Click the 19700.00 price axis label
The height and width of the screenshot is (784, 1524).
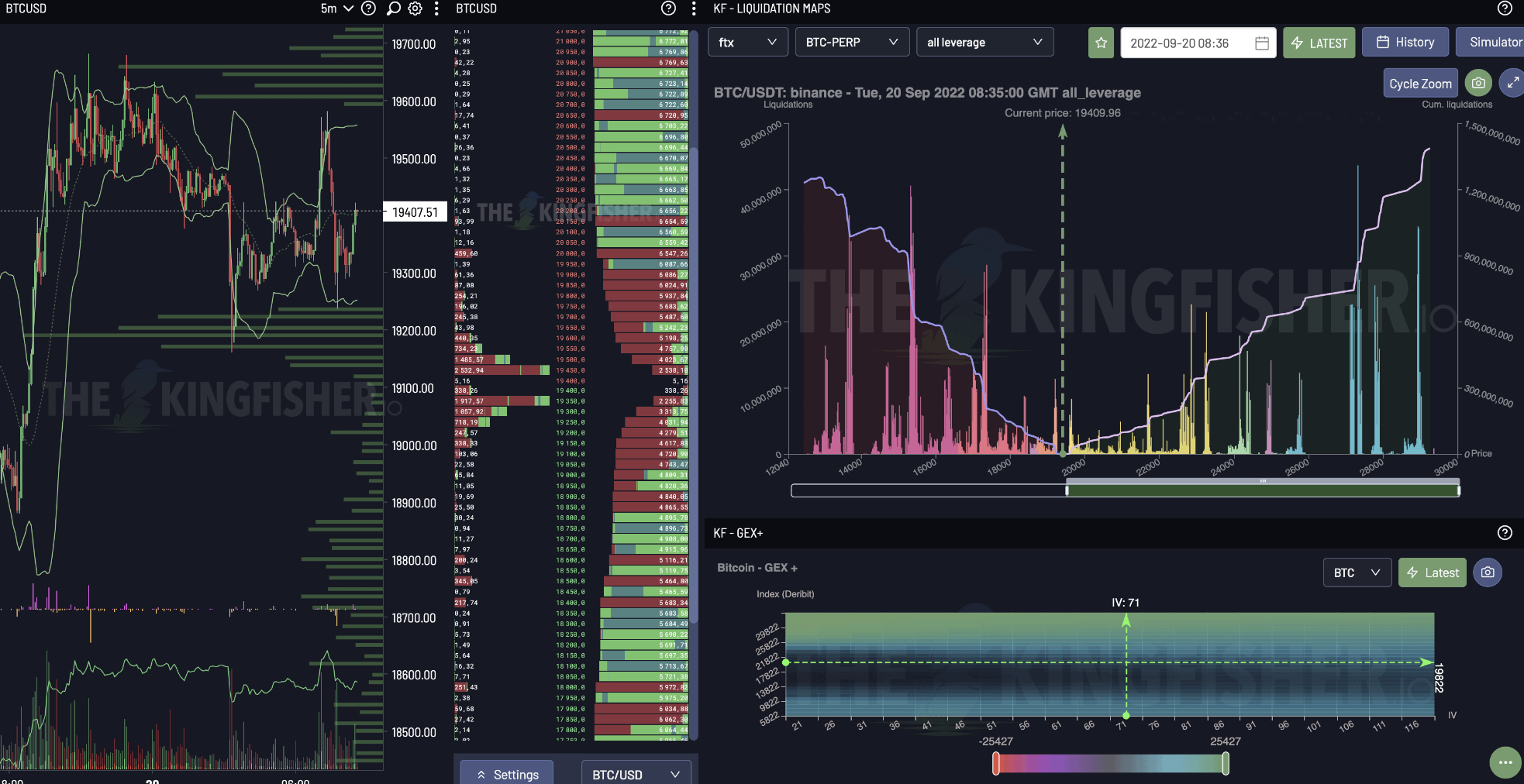click(414, 45)
